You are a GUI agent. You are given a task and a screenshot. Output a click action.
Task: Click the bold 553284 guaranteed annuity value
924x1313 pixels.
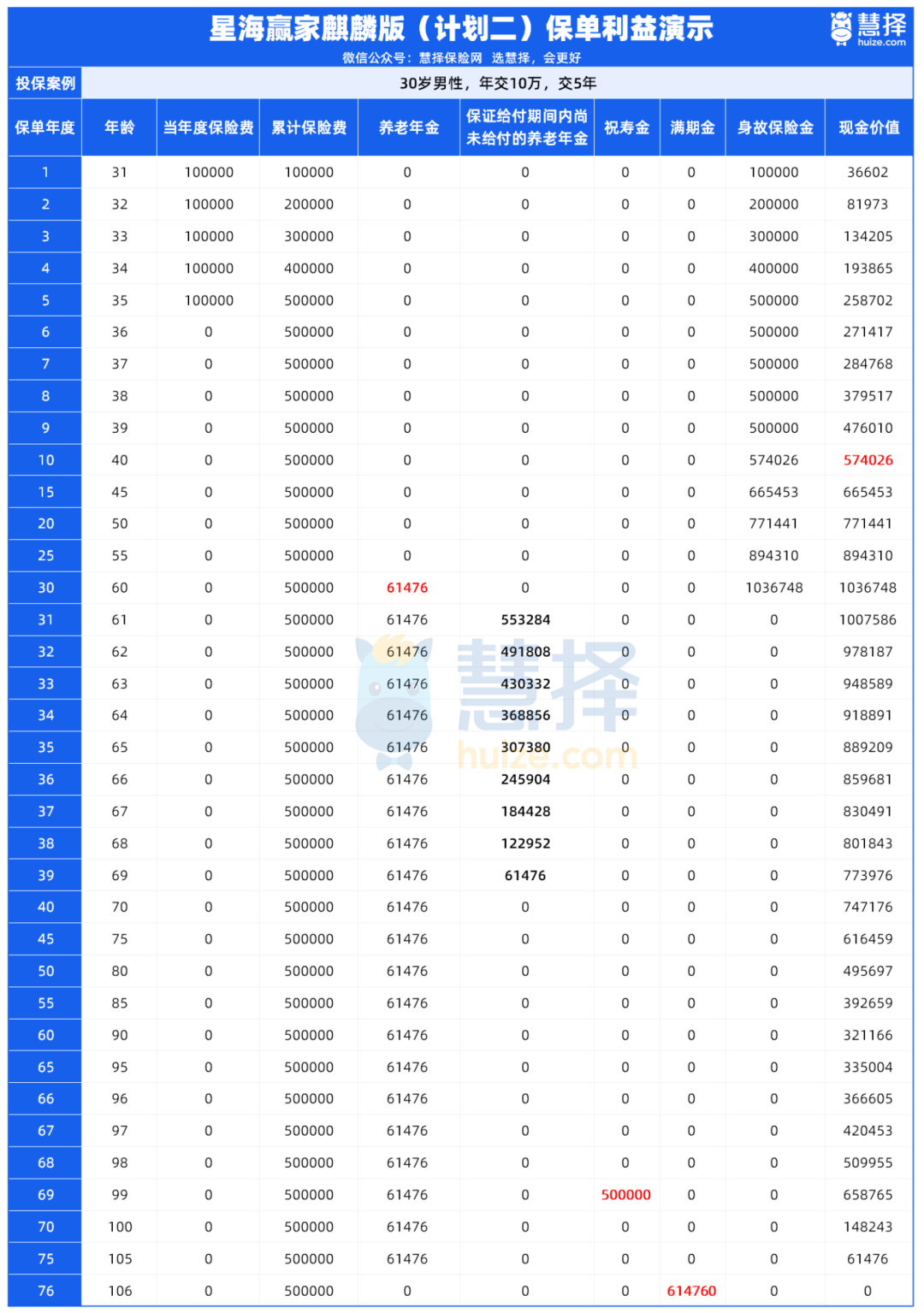point(525,620)
